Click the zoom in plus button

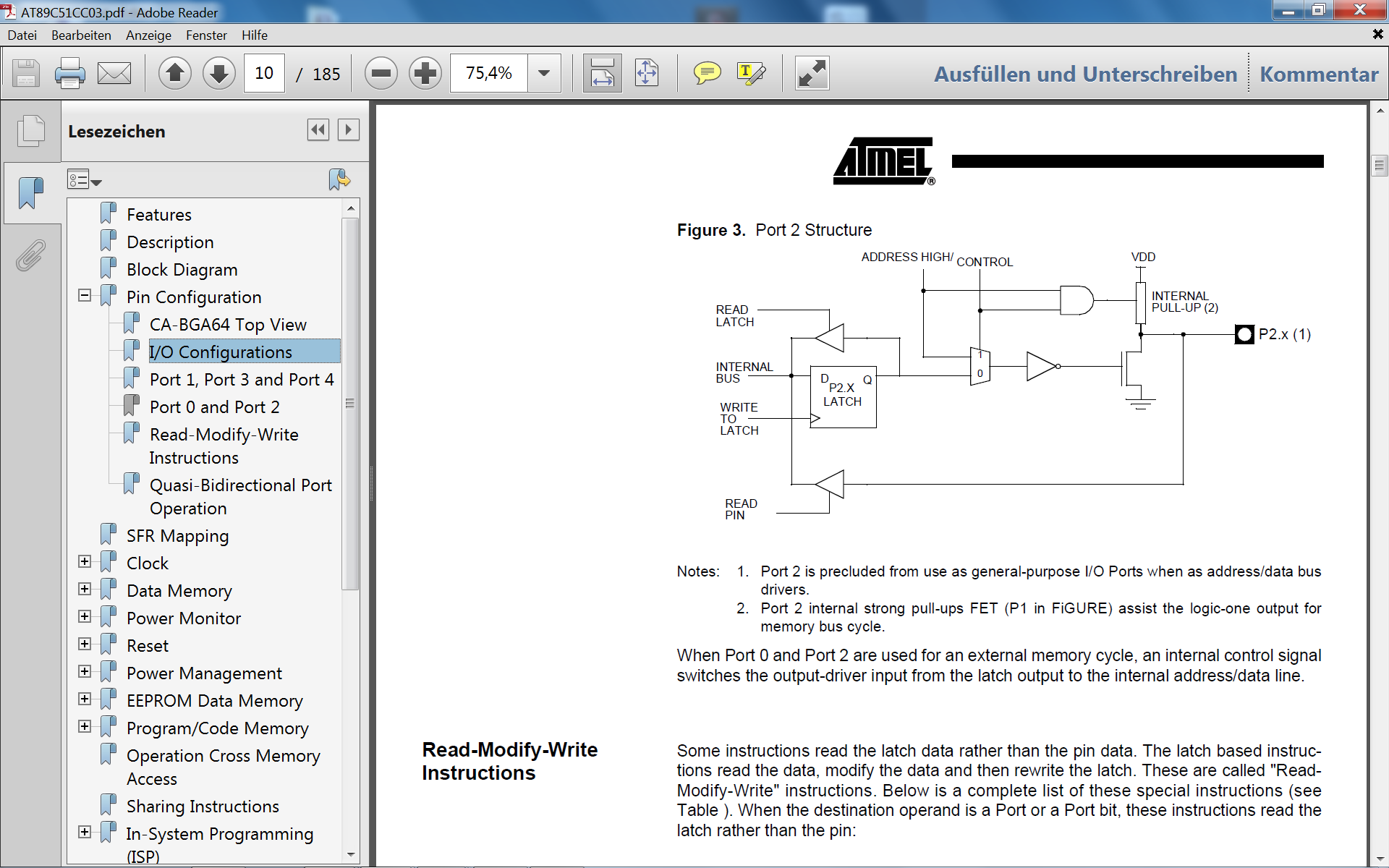point(425,73)
